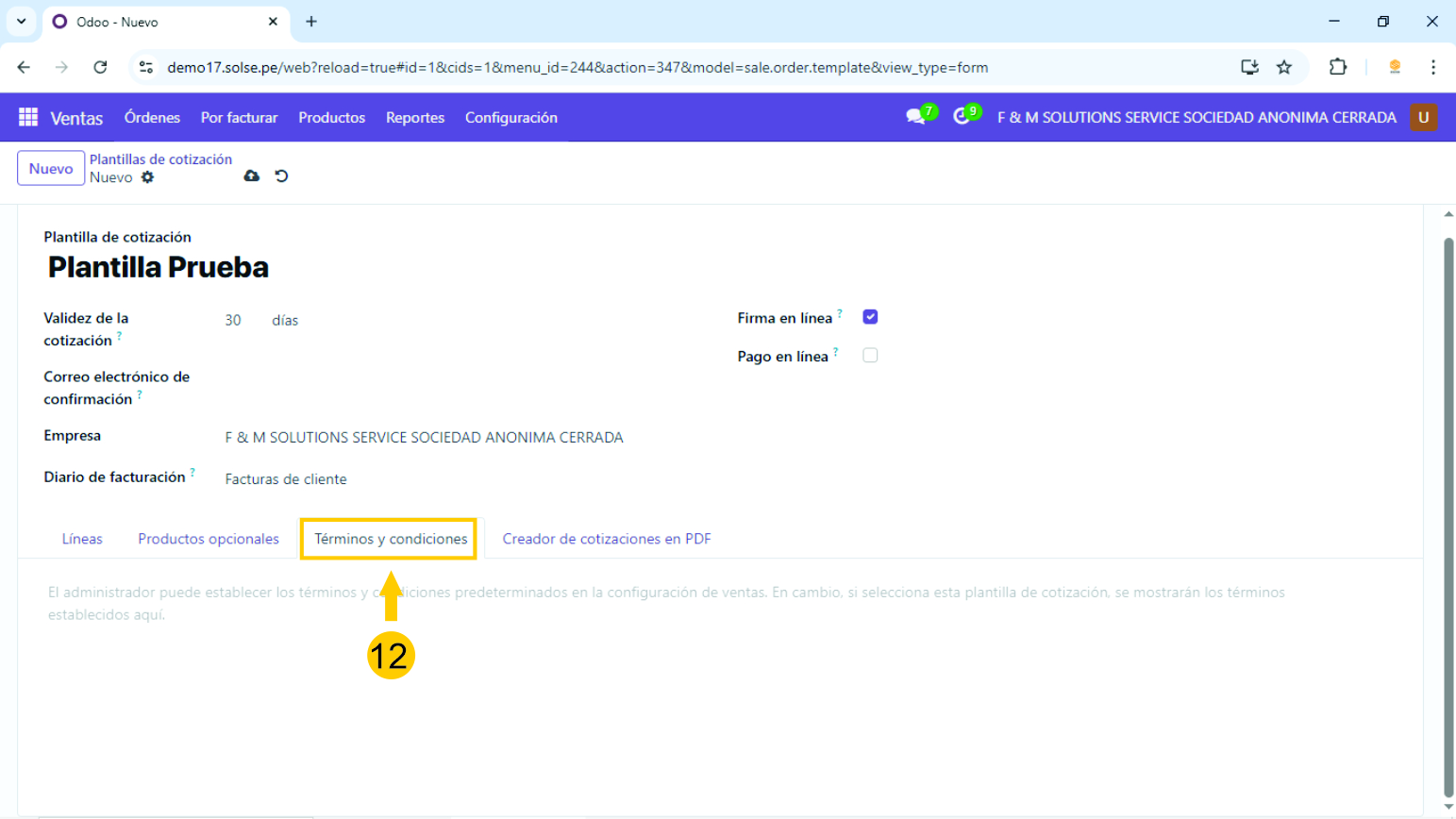Click the gear actions icon beside Nuevo
The width and height of the screenshot is (1456, 819).
pos(147,177)
